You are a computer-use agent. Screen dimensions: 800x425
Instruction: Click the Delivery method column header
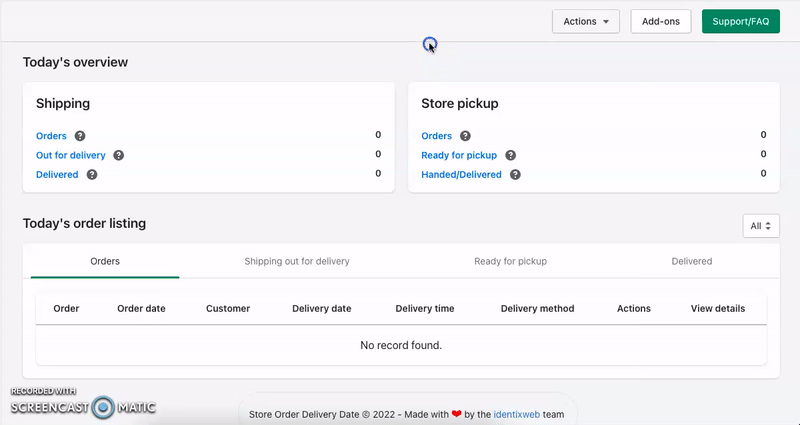[x=537, y=309]
